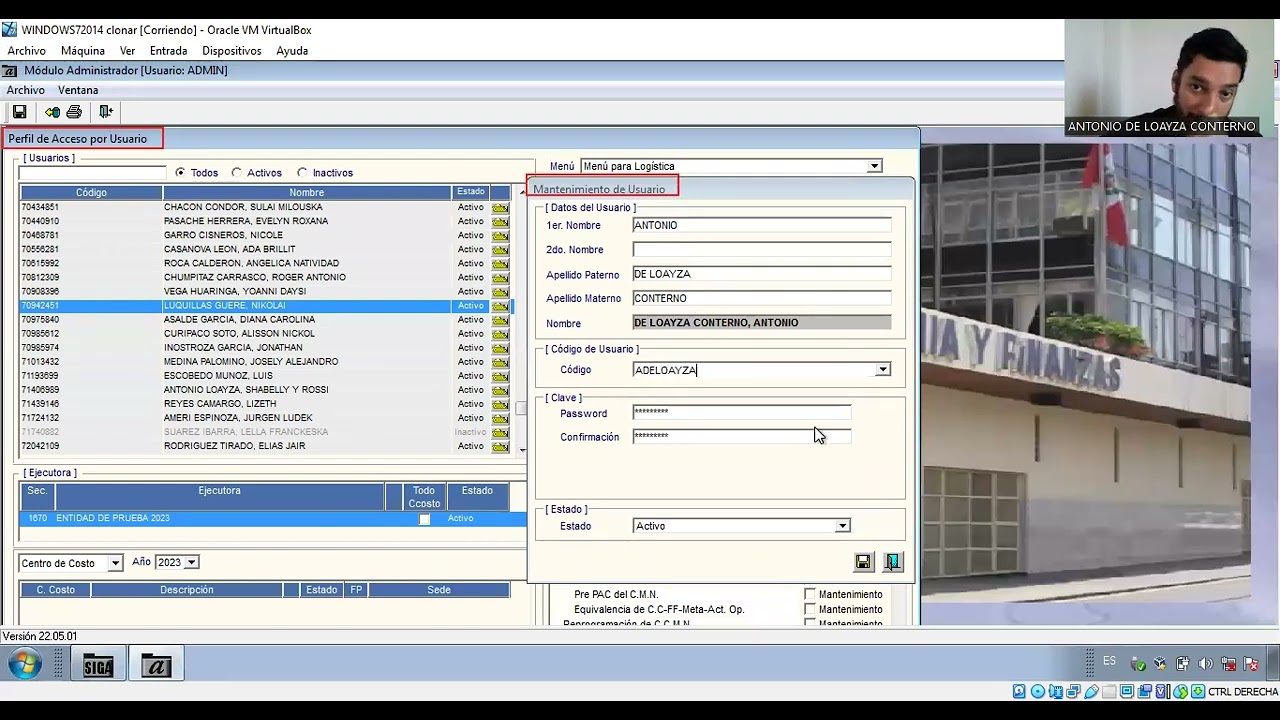
Task: Select the Todos radio button
Action: [x=180, y=173]
